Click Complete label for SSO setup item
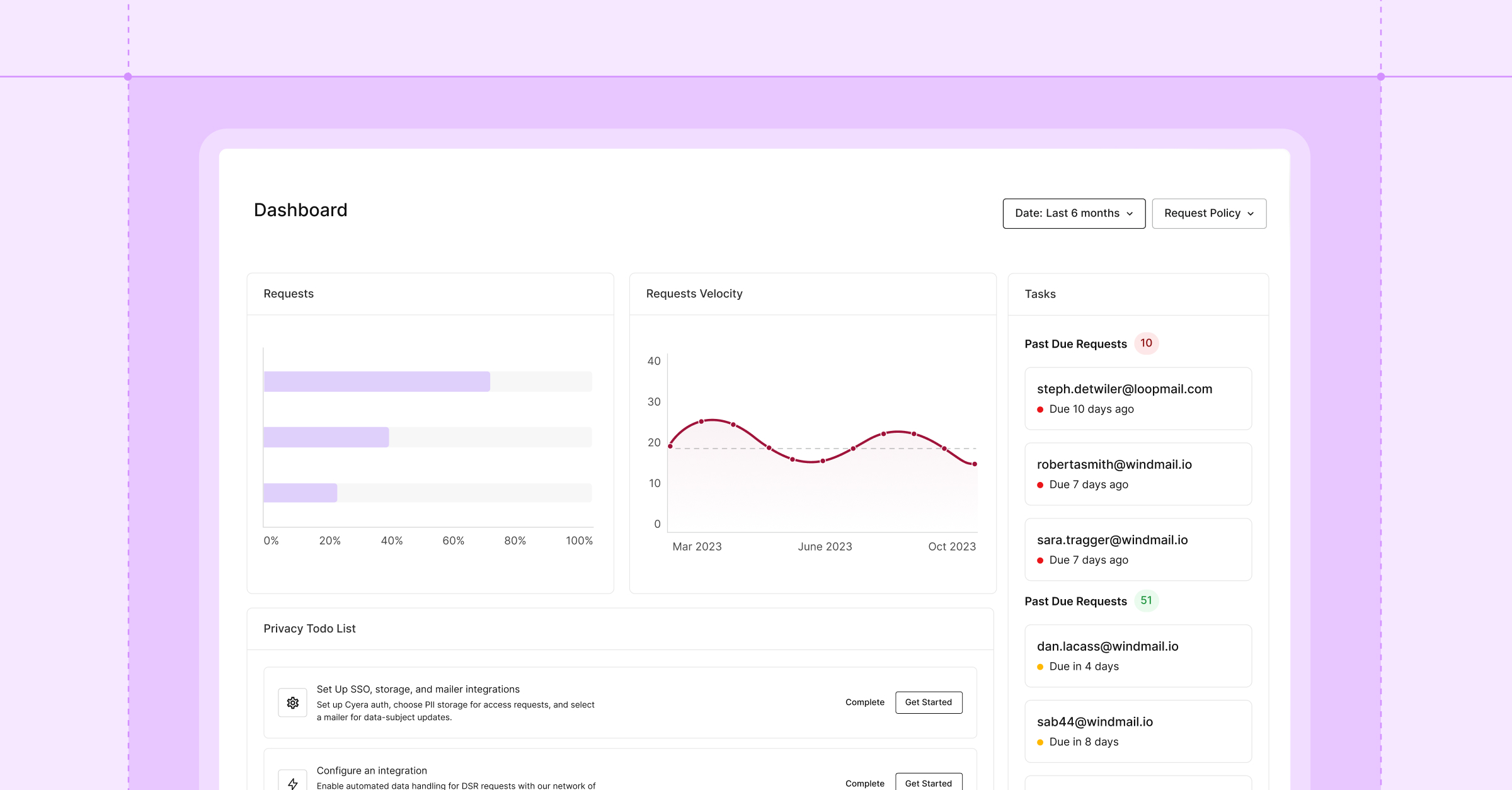 coord(864,702)
